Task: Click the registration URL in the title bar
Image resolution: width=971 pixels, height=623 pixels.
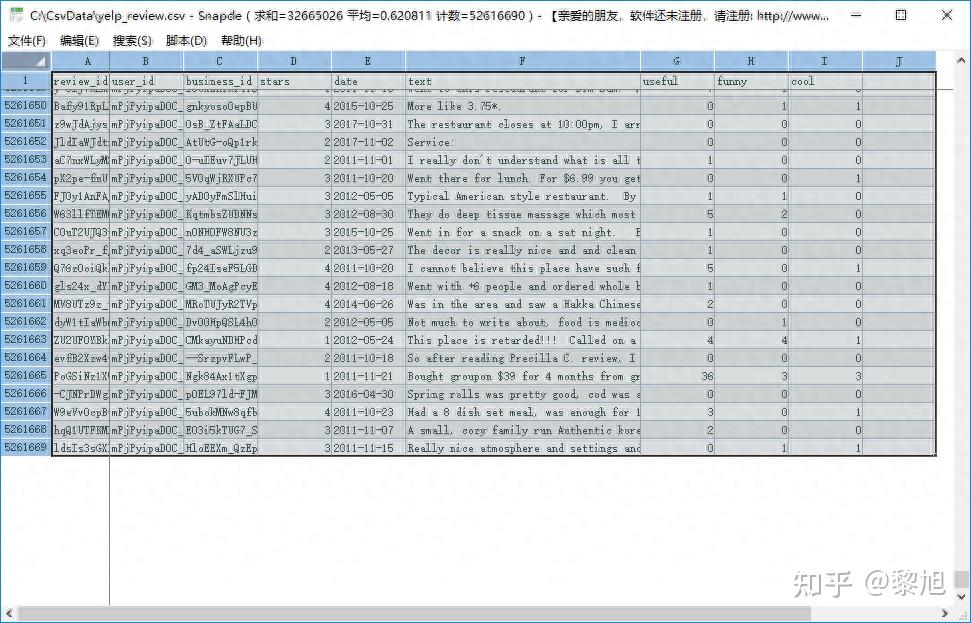Action: click(x=794, y=15)
